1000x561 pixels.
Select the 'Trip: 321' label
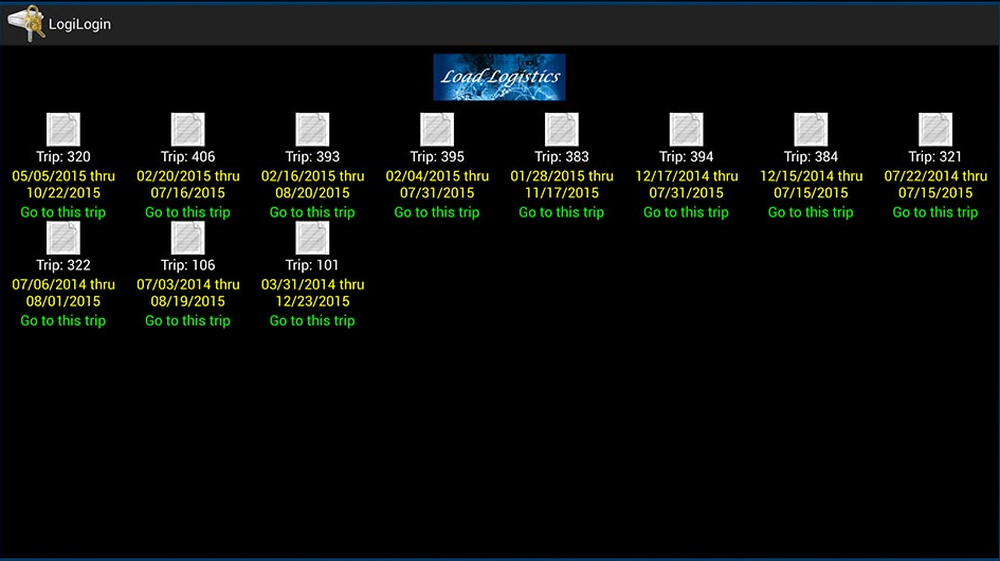[935, 157]
